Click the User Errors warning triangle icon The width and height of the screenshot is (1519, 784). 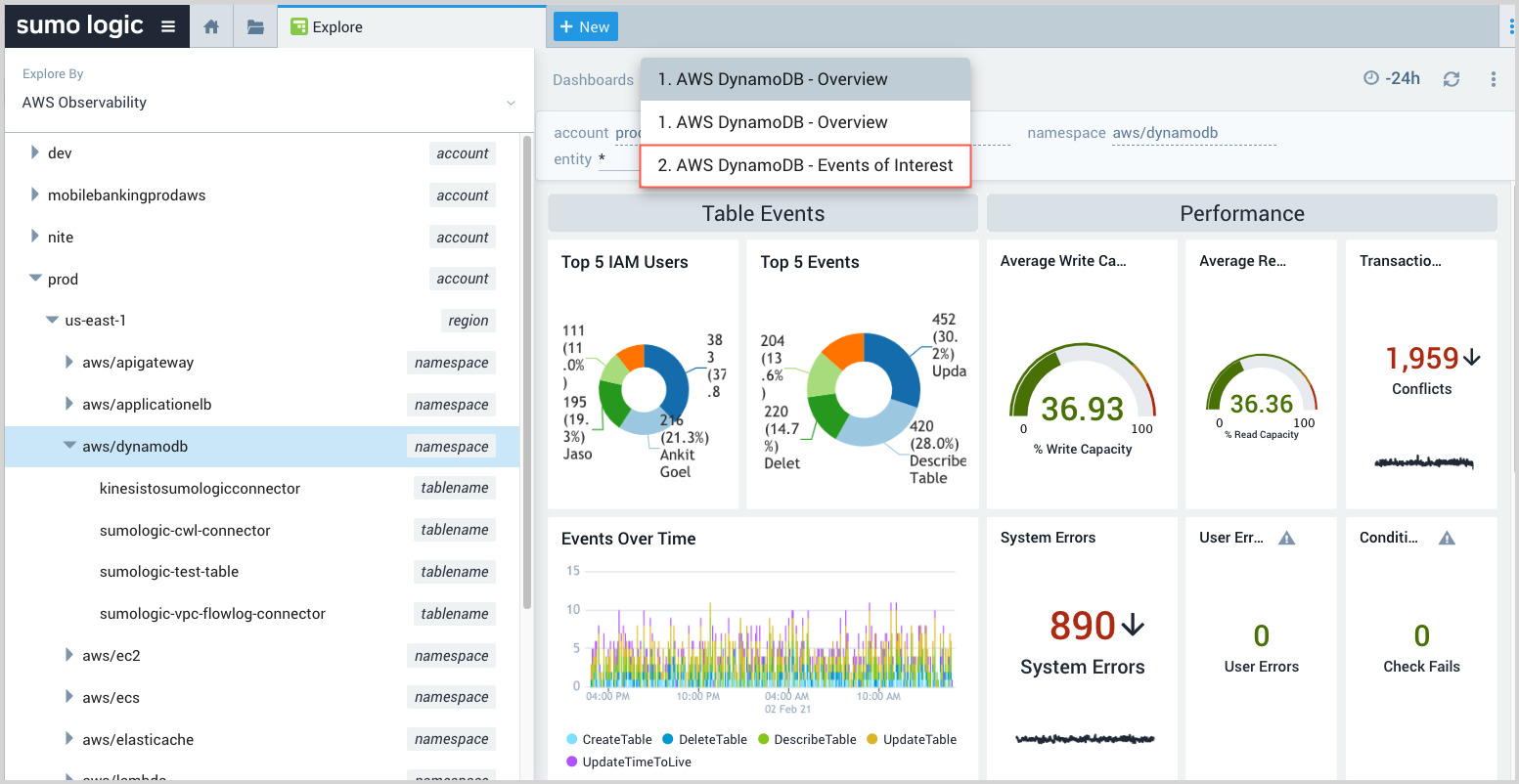tap(1287, 538)
